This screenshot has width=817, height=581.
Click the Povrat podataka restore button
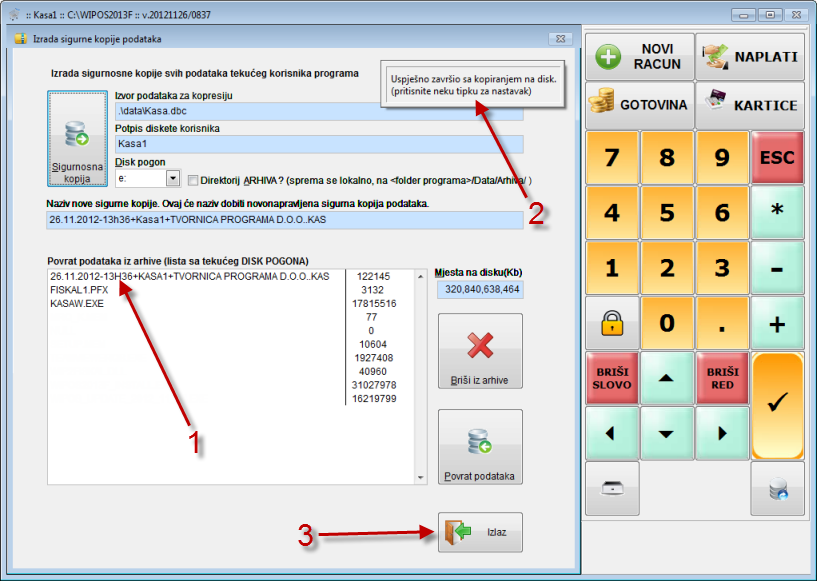tap(480, 449)
